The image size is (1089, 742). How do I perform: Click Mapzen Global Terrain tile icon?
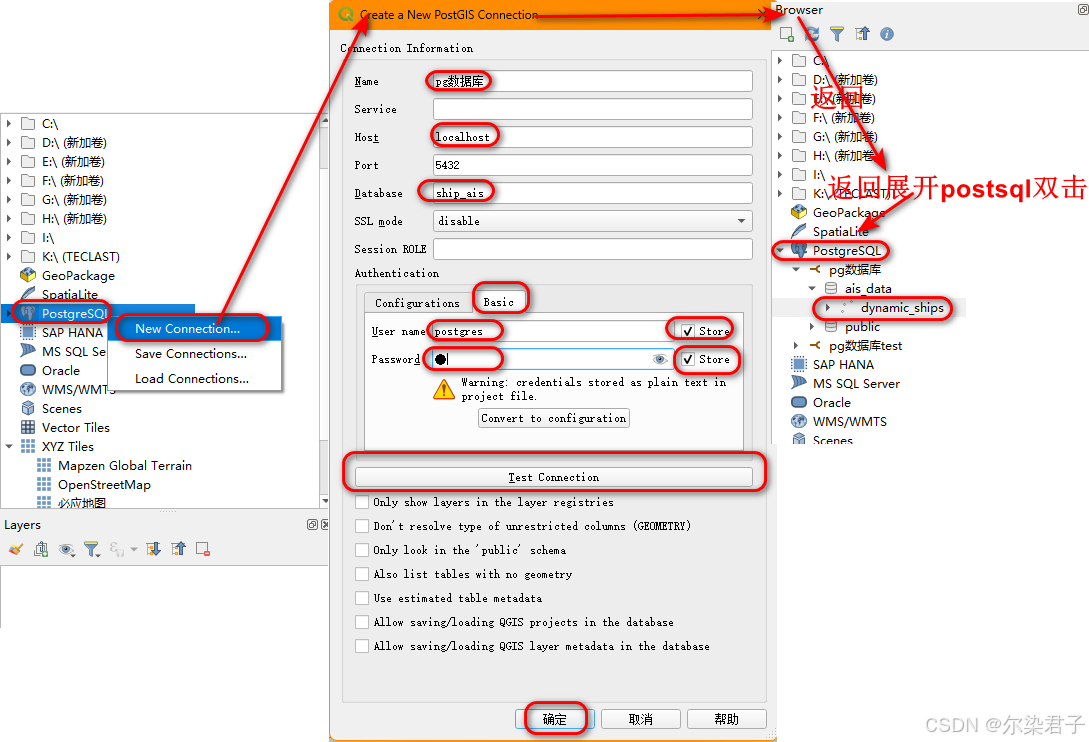pos(44,465)
